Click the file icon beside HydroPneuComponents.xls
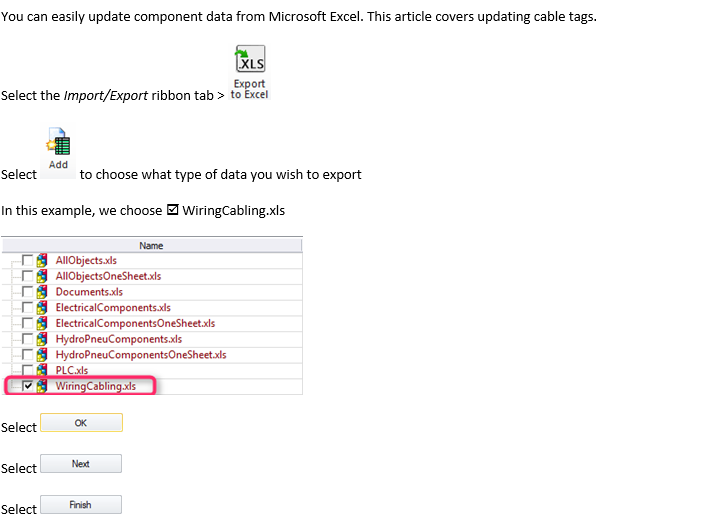720x528 pixels. pos(42,339)
